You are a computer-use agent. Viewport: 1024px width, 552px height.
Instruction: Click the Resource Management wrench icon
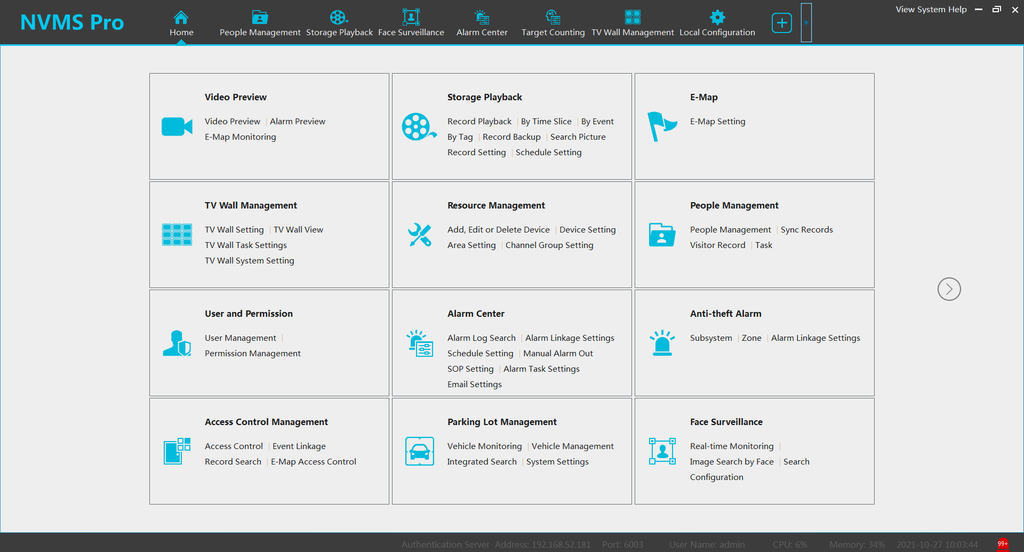[419, 235]
